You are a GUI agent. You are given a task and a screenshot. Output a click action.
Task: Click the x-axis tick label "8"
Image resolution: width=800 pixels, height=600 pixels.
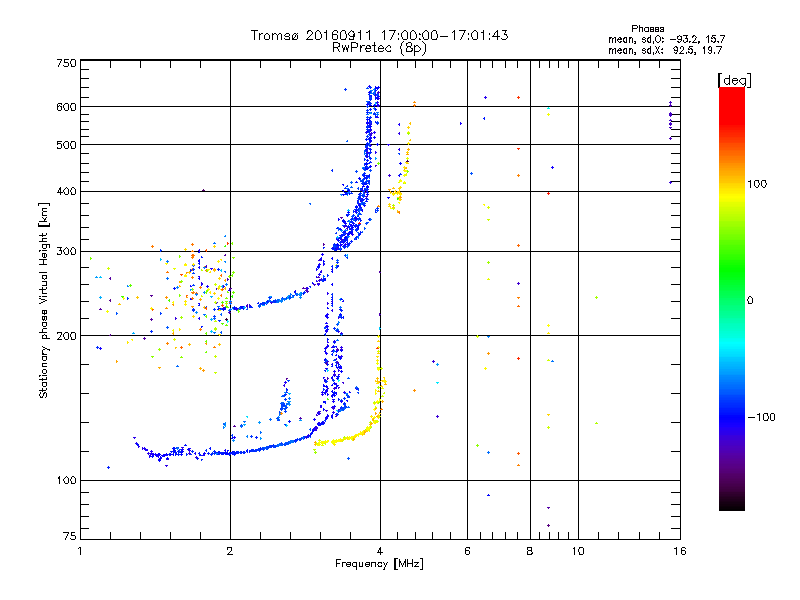[x=530, y=551]
